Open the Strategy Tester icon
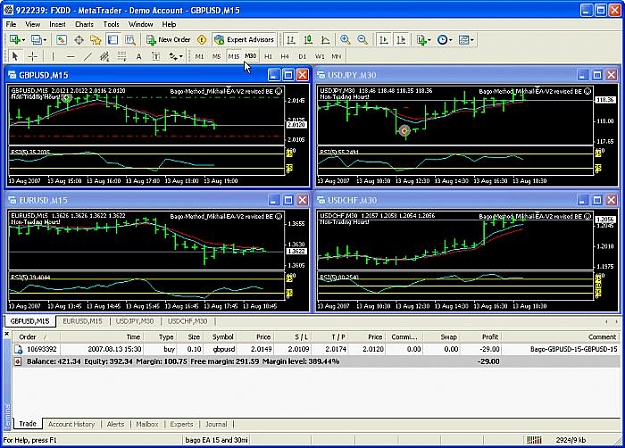 pos(130,40)
